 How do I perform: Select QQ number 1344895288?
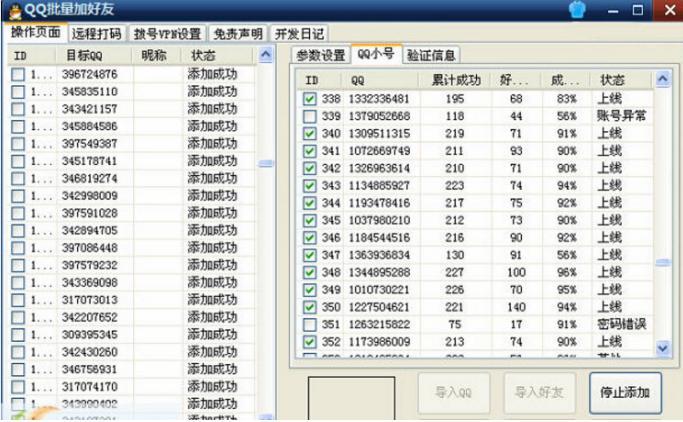coord(379,273)
